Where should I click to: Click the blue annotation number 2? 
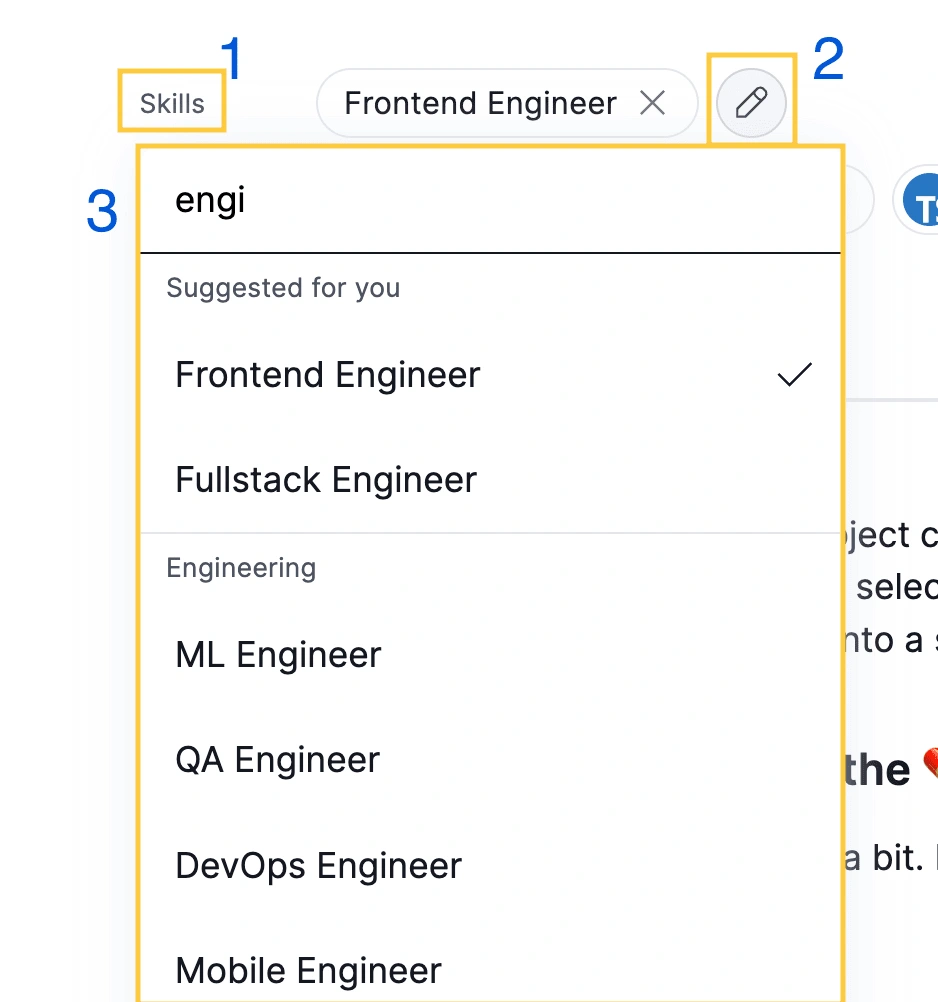pos(828,58)
